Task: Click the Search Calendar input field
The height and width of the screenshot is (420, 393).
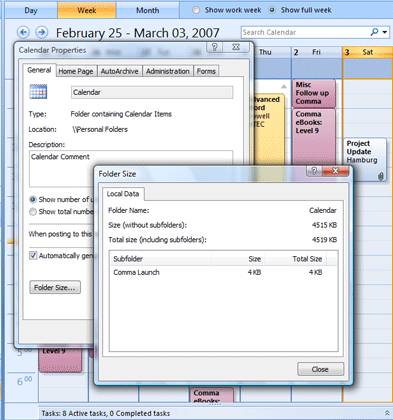Action: pyautogui.click(x=305, y=32)
